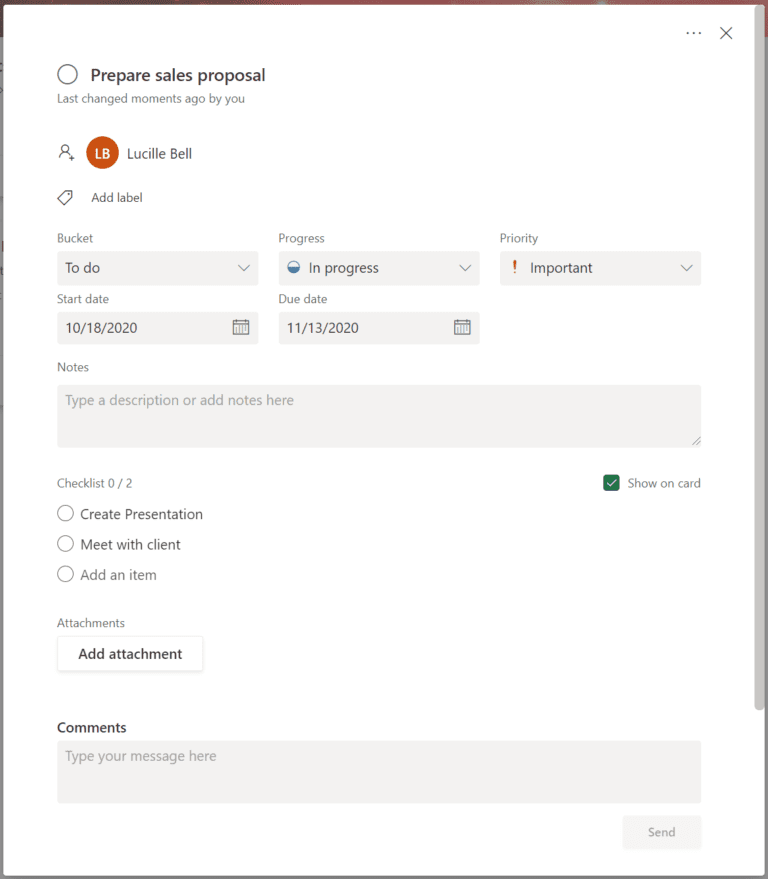Screen dimensions: 768x879
Task: Click into the Notes description area
Action: pyautogui.click(x=379, y=415)
